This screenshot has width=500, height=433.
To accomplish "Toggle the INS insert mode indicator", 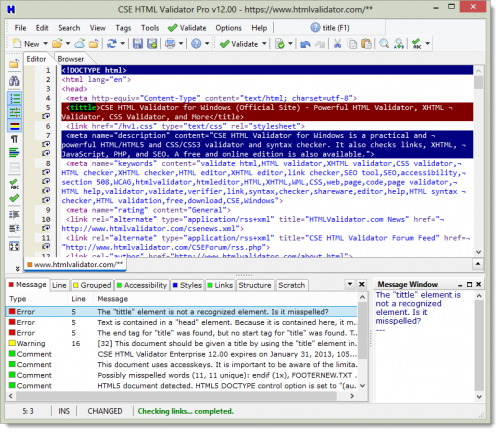I will (x=64, y=411).
